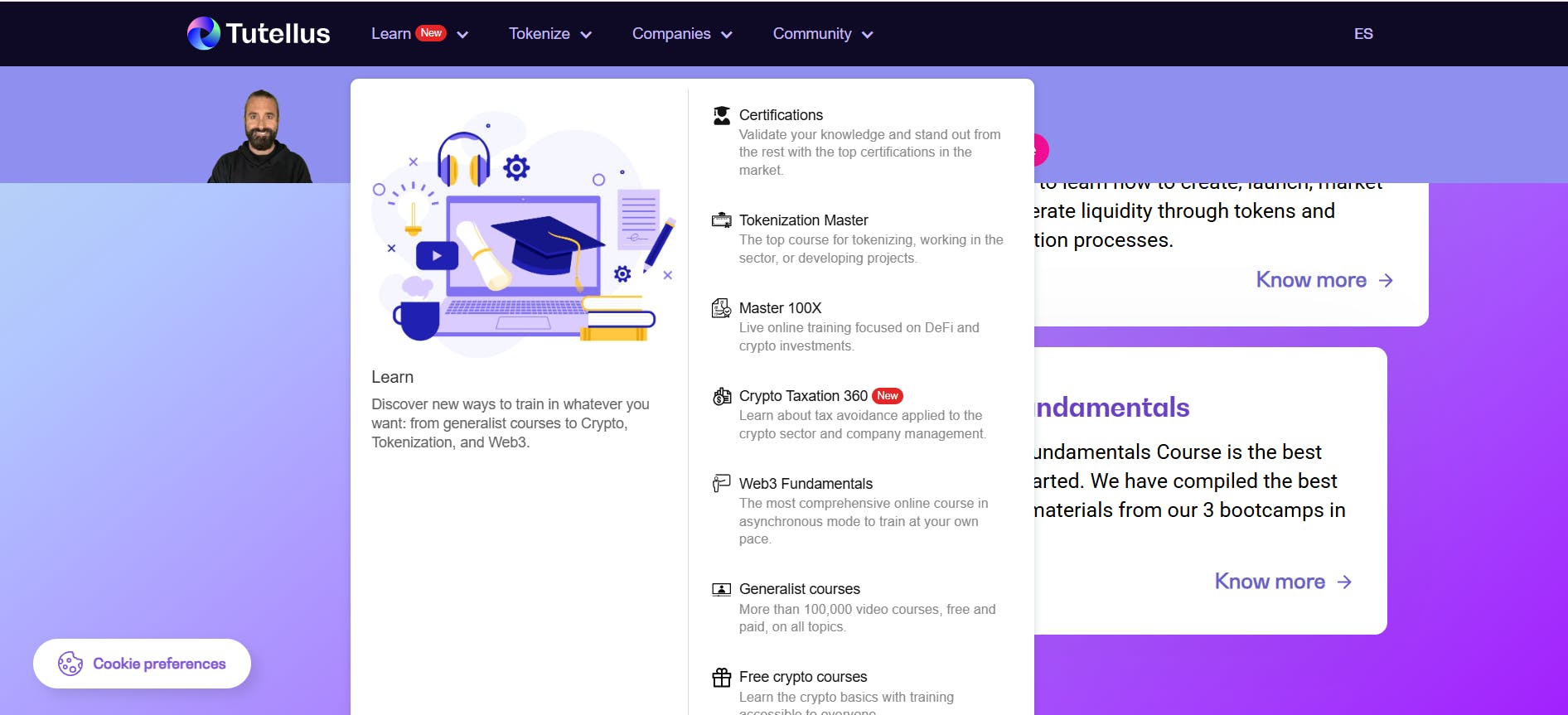Click 'Discover new ways to train' description
Viewport: 1568px width, 715px height.
coord(511,423)
